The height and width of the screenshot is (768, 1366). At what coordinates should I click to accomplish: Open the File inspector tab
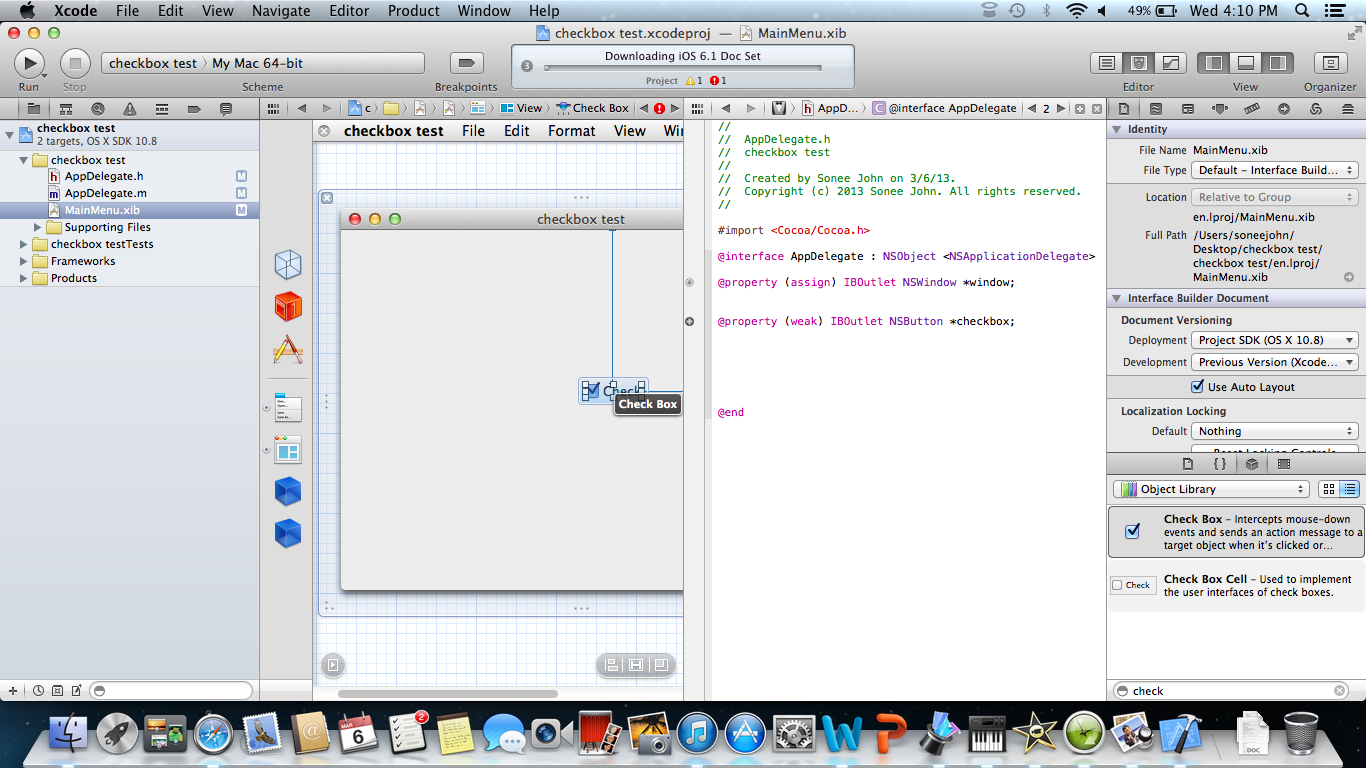point(1123,108)
